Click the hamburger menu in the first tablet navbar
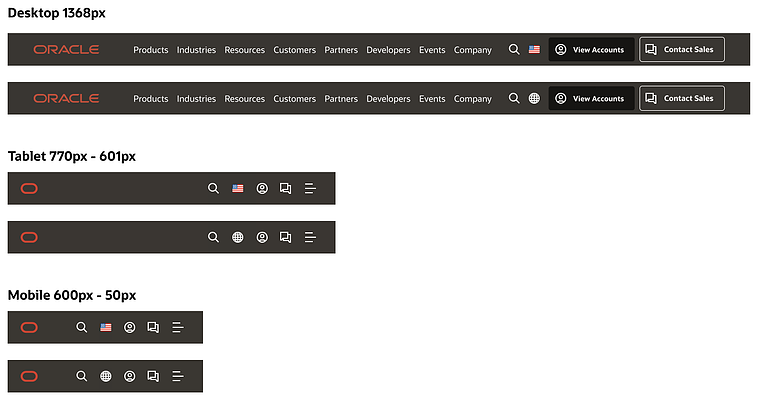This screenshot has height=399, width=759. [310, 188]
